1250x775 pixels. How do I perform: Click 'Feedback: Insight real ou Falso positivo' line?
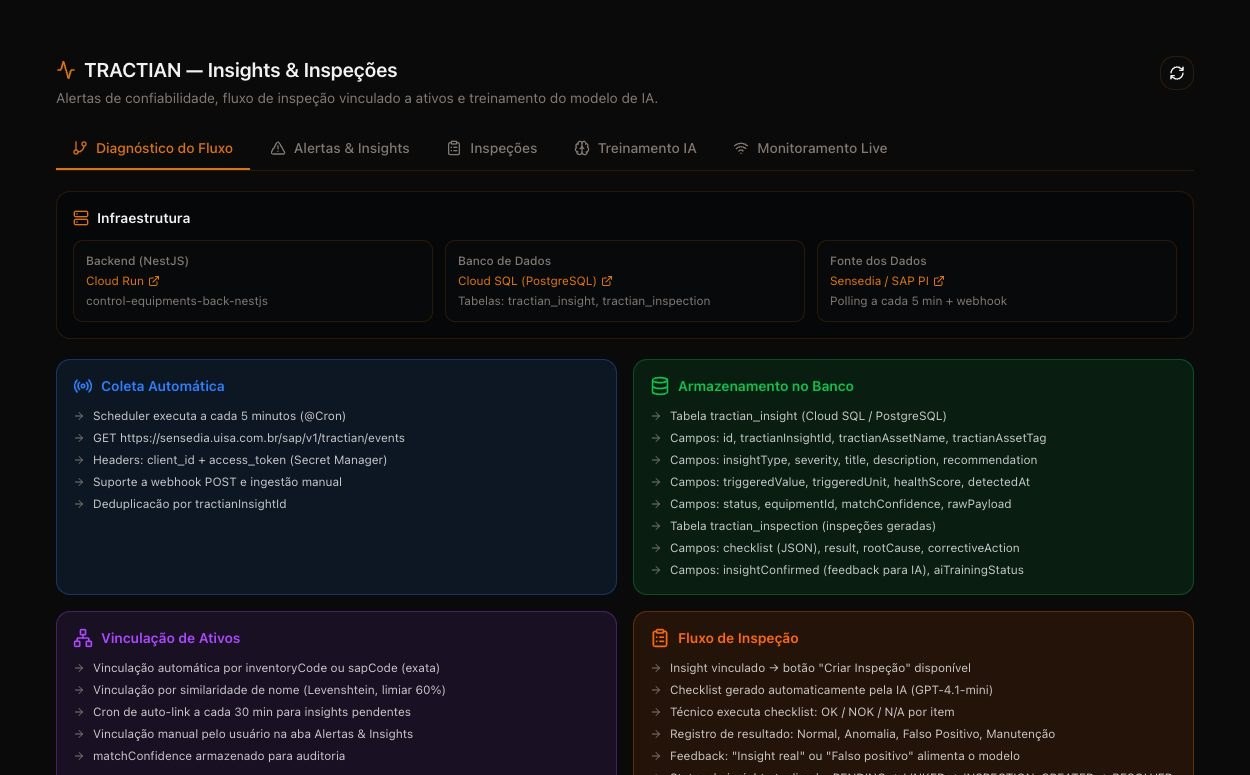point(845,756)
